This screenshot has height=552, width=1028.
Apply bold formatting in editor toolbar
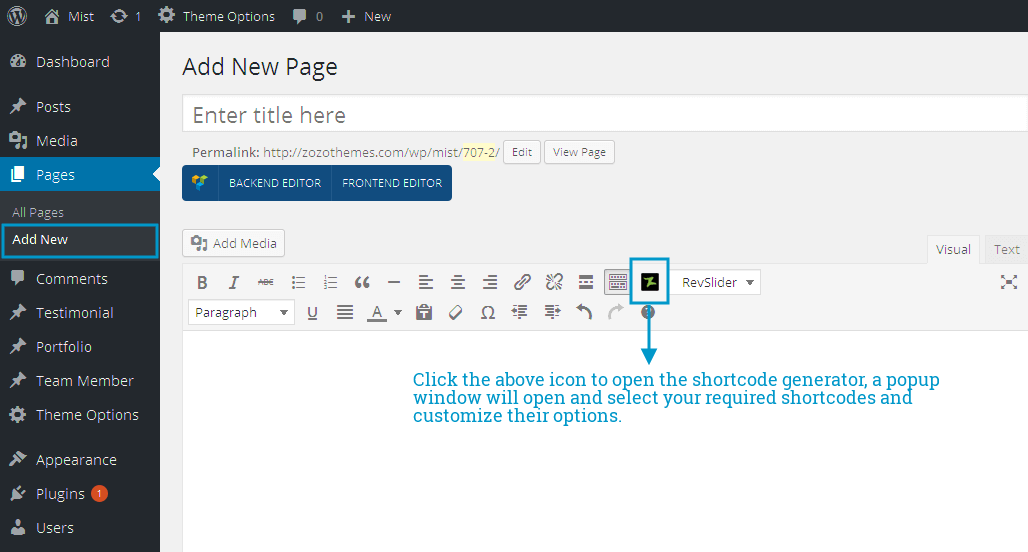click(202, 282)
